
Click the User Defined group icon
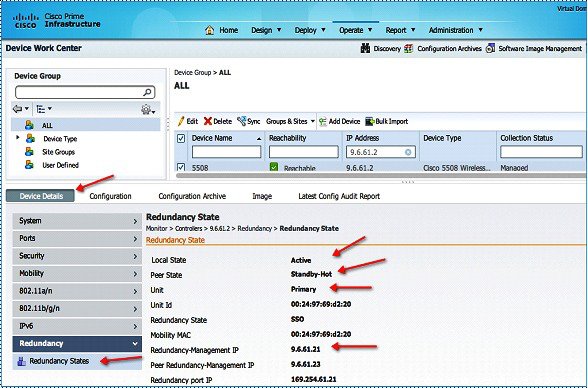point(29,165)
